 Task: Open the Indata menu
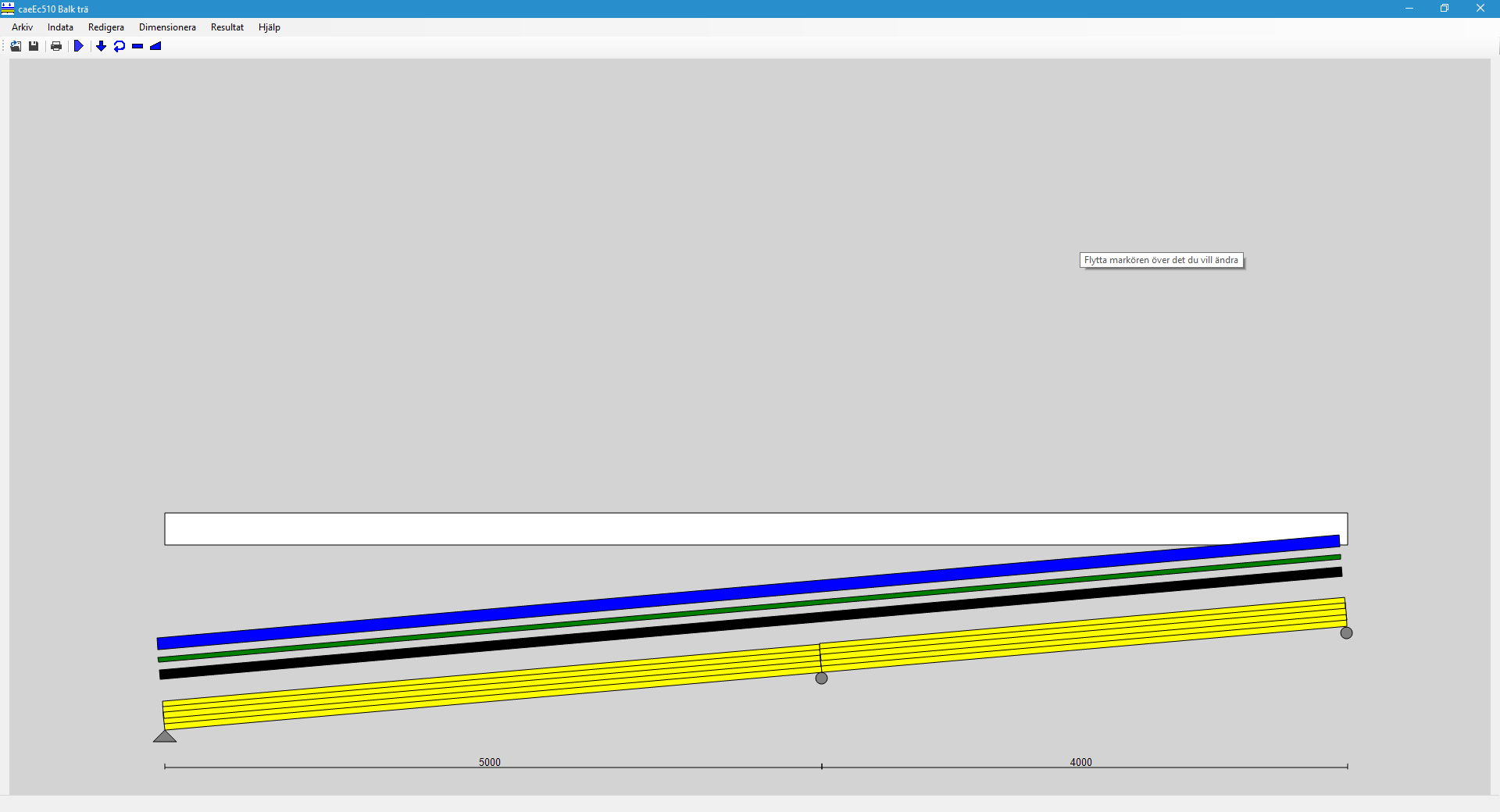tap(60, 27)
